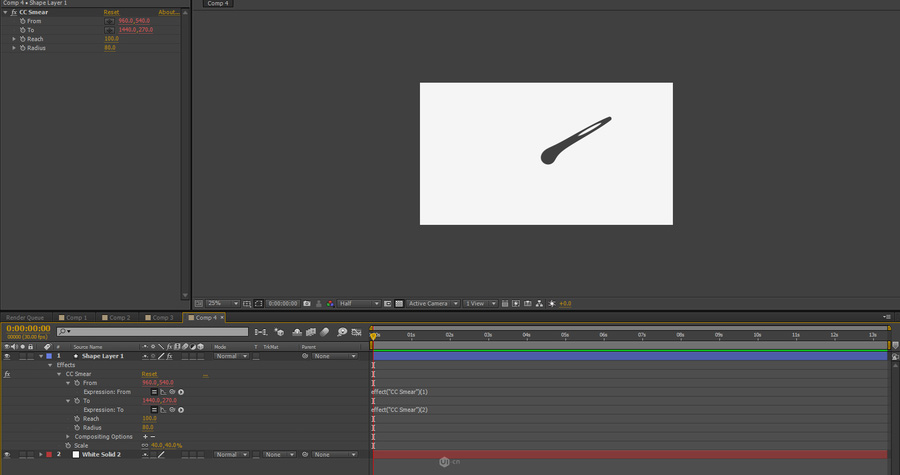Click the Graph Editor icon in the timeline
This screenshot has height=475, width=900.
coord(357,331)
